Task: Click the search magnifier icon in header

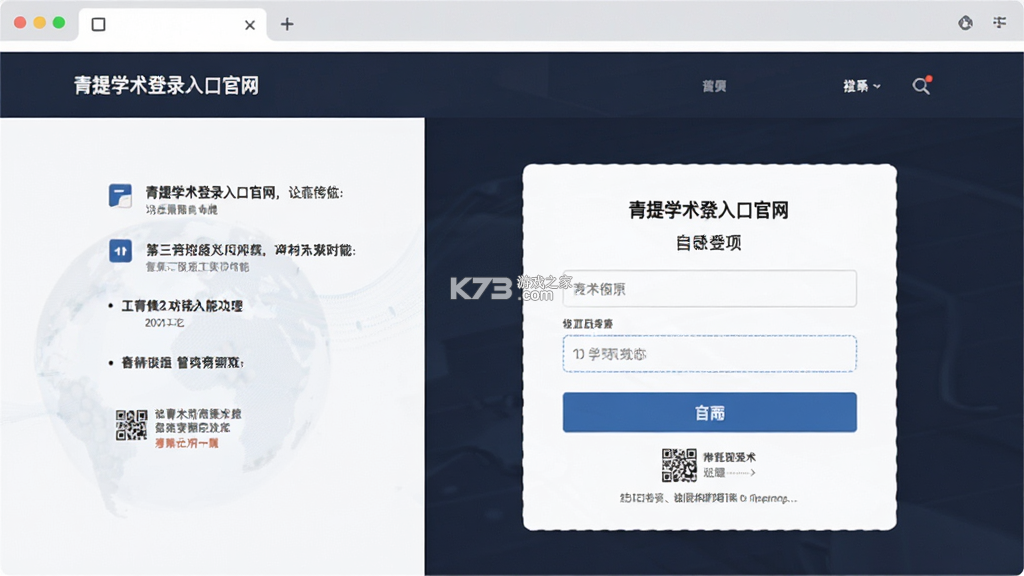Action: click(921, 86)
